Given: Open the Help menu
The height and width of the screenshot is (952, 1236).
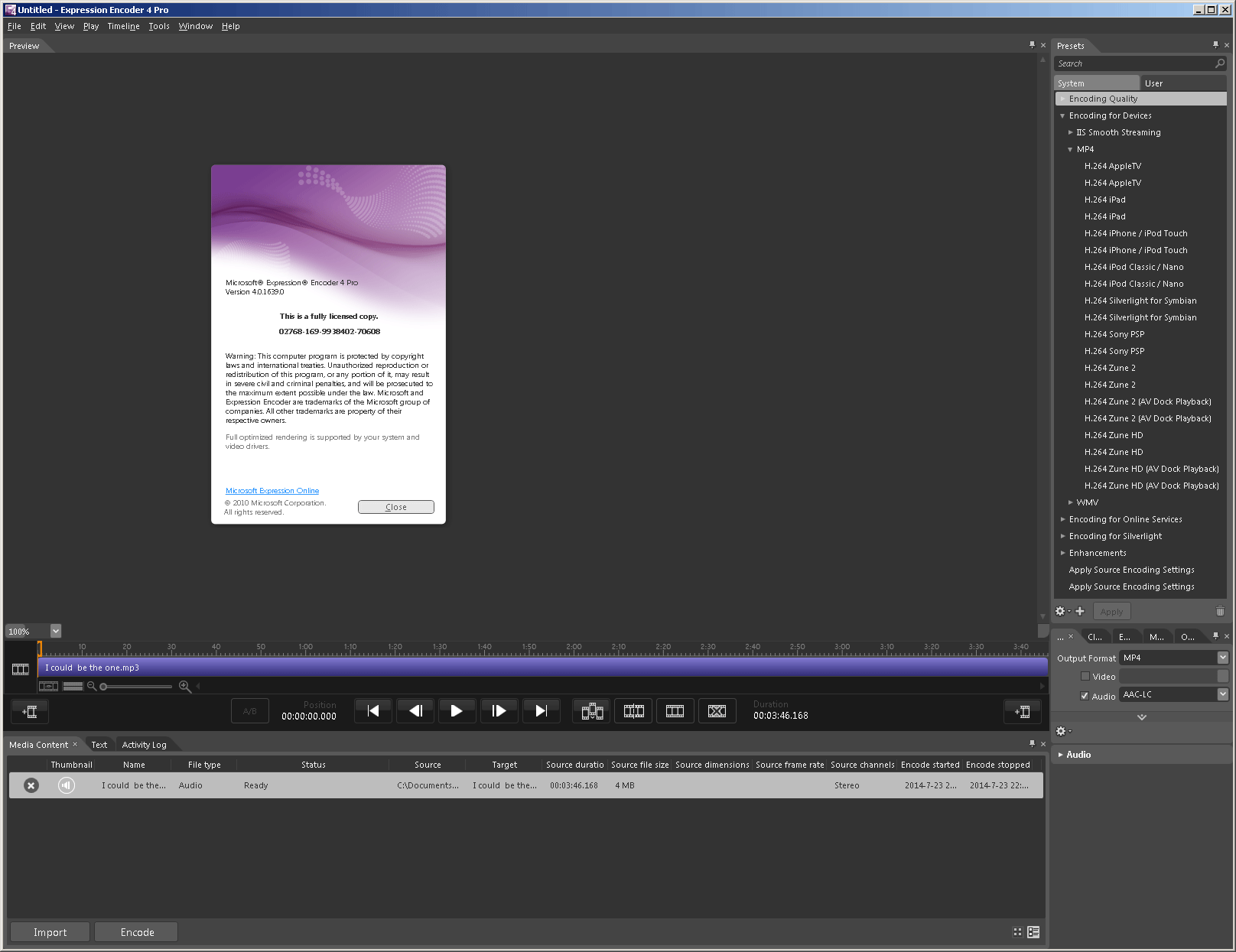Looking at the screenshot, I should pos(230,26).
